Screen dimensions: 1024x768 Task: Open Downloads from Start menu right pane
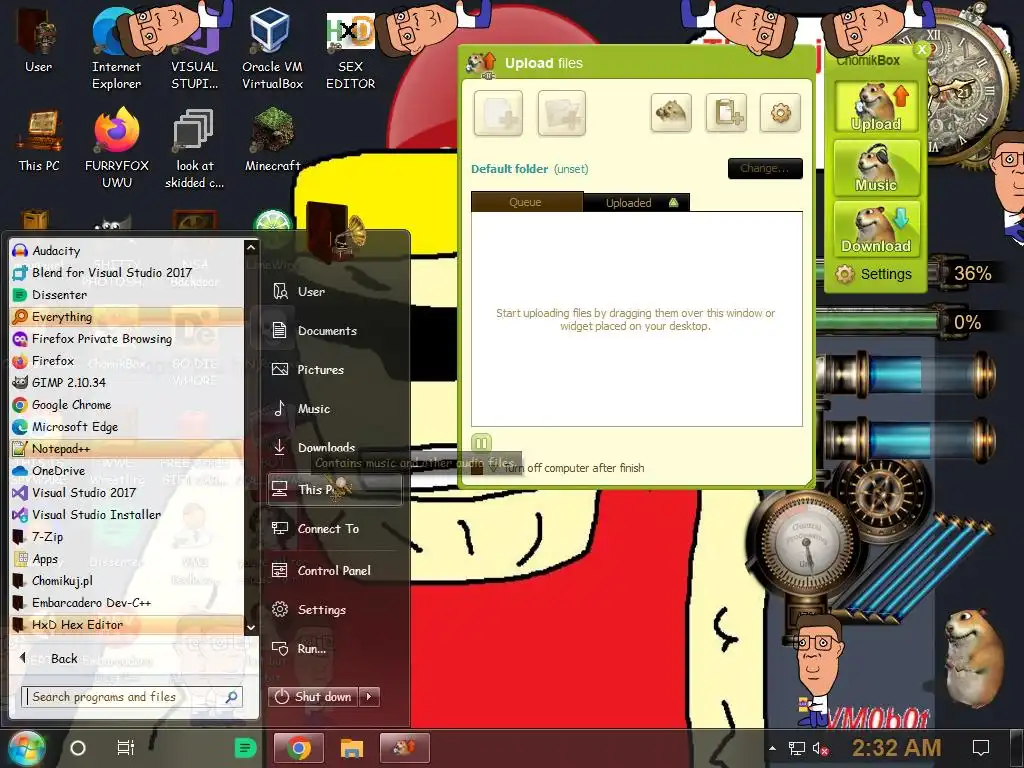(334, 447)
